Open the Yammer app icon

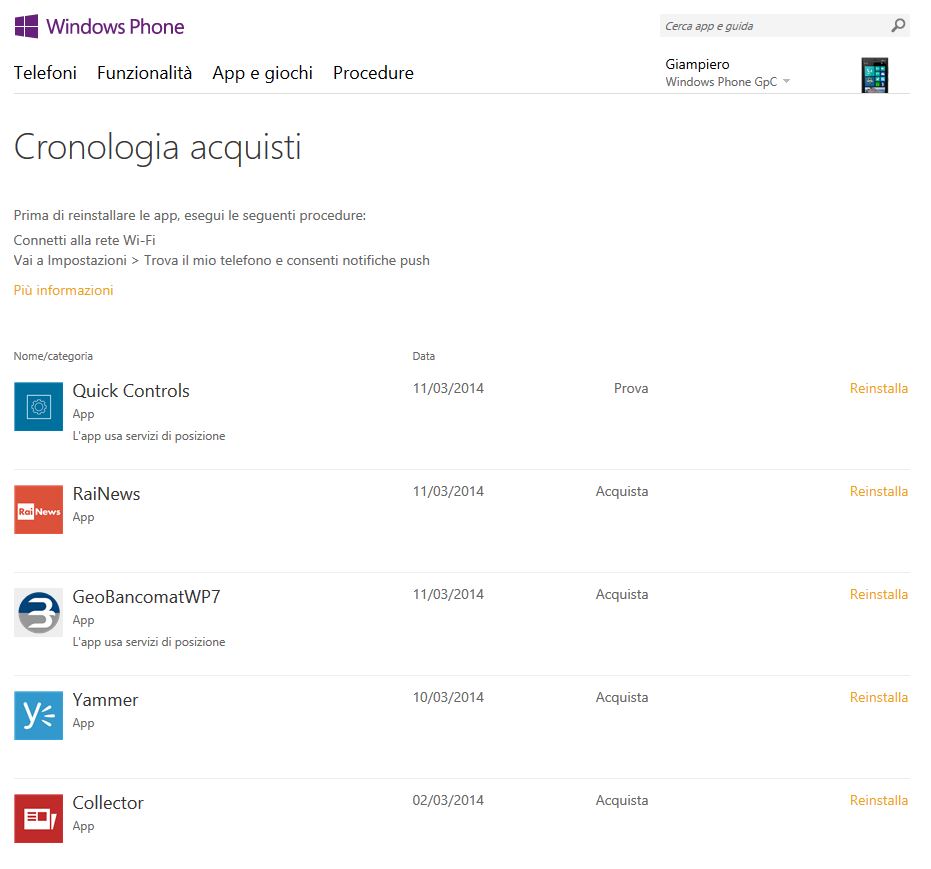[39, 715]
